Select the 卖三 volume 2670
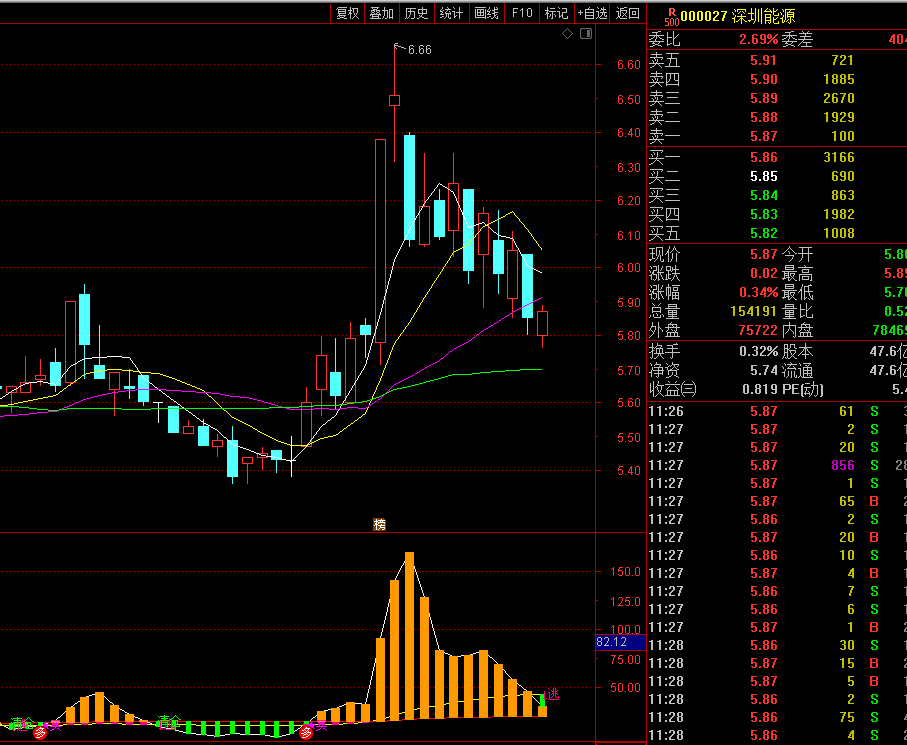Screen dimensions: 907x745 click(x=839, y=98)
